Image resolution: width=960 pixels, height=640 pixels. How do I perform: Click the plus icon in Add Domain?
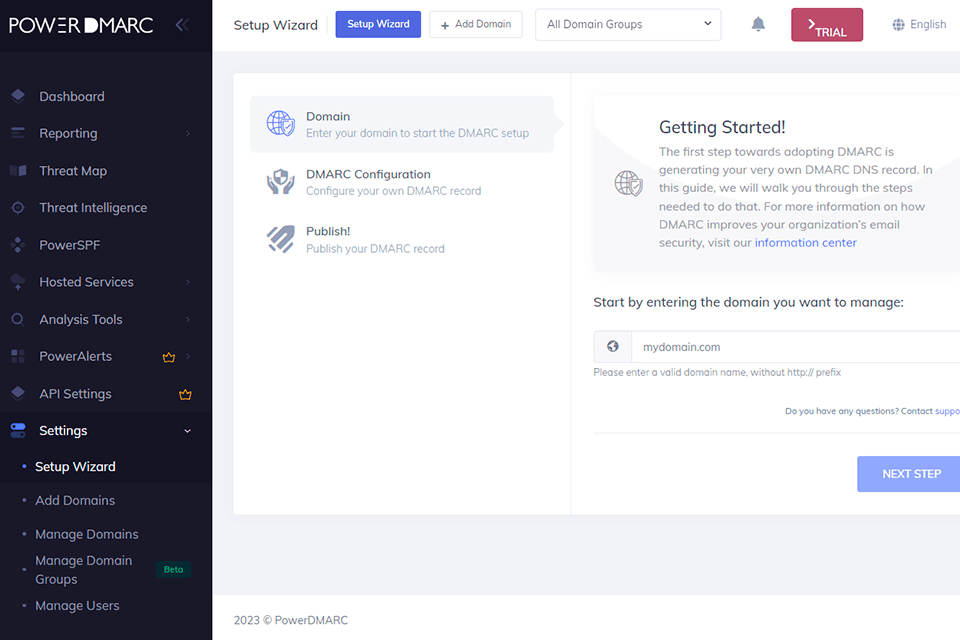445,25
